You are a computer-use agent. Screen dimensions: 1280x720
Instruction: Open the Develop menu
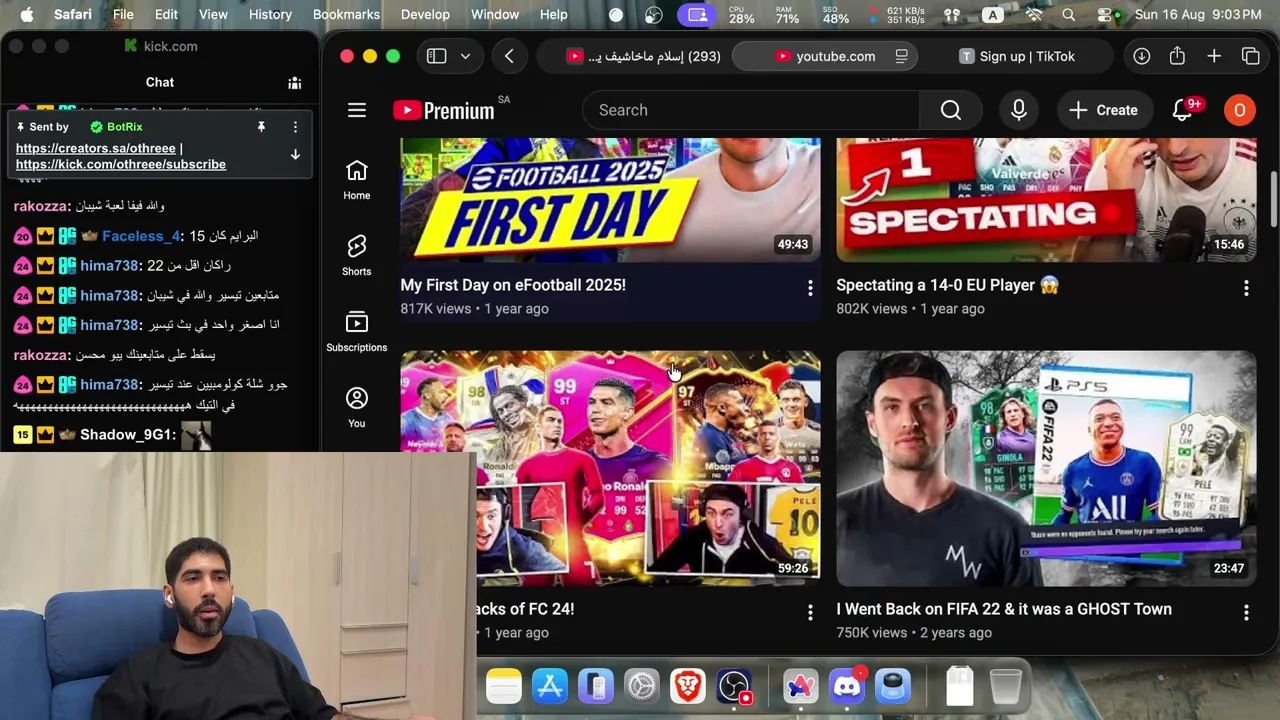pos(425,15)
